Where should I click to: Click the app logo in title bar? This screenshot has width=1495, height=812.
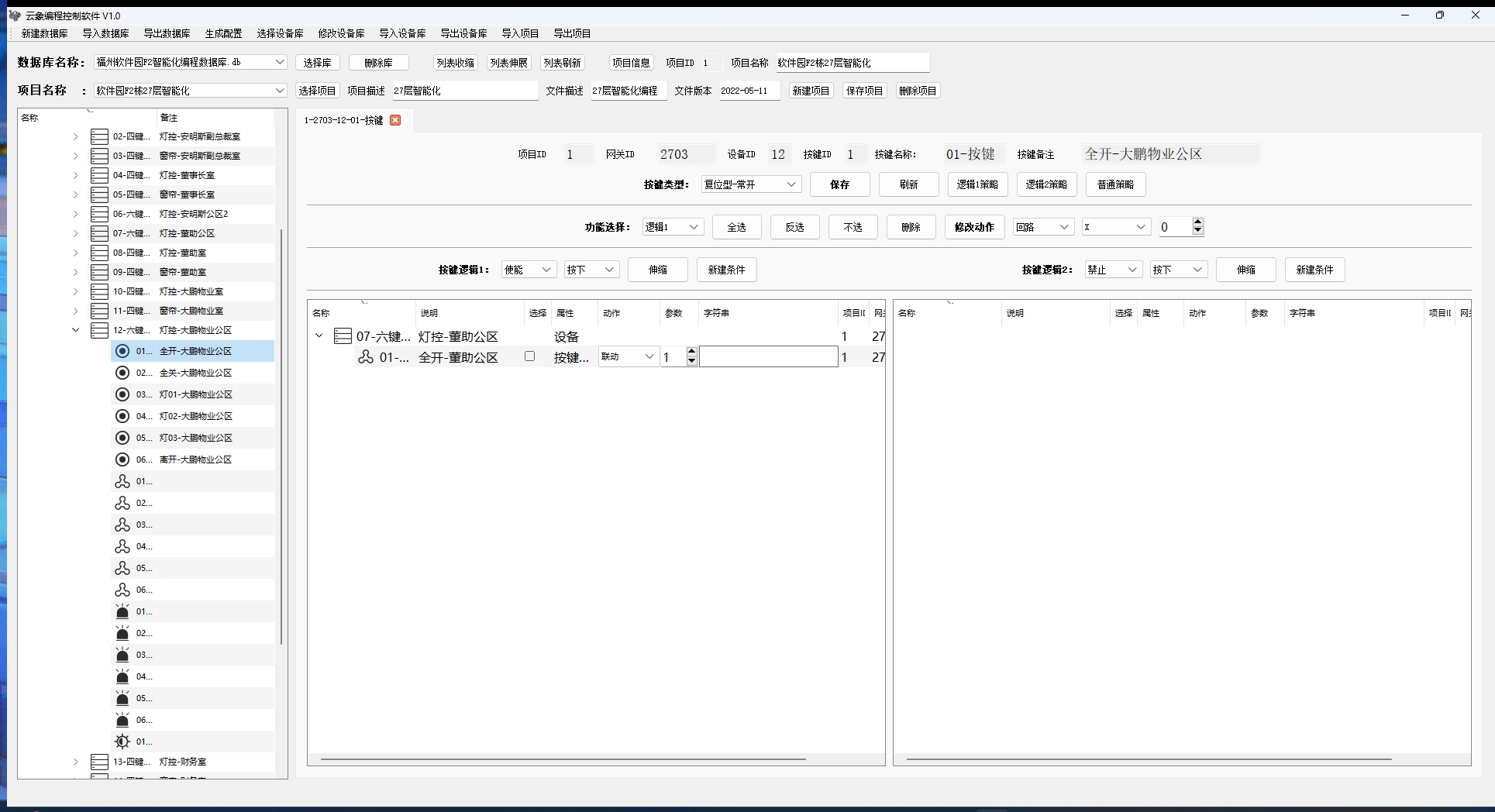15,15
